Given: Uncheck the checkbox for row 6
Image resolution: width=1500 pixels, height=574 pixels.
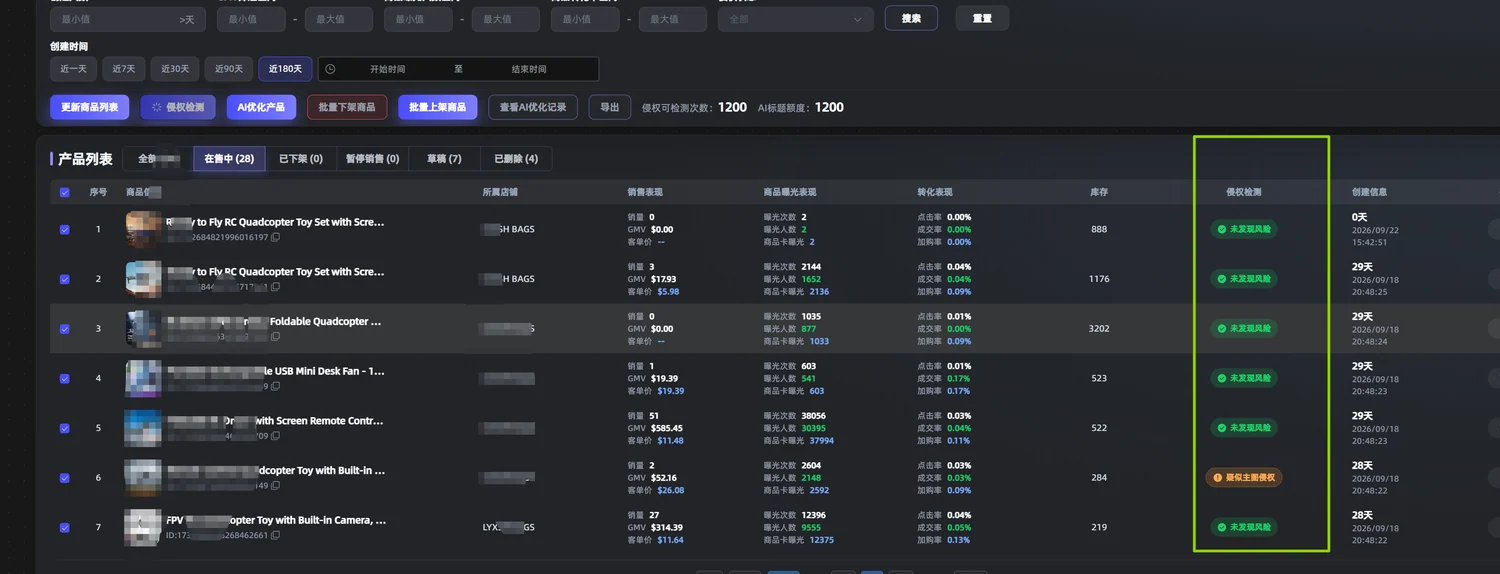Looking at the screenshot, I should pyautogui.click(x=65, y=478).
